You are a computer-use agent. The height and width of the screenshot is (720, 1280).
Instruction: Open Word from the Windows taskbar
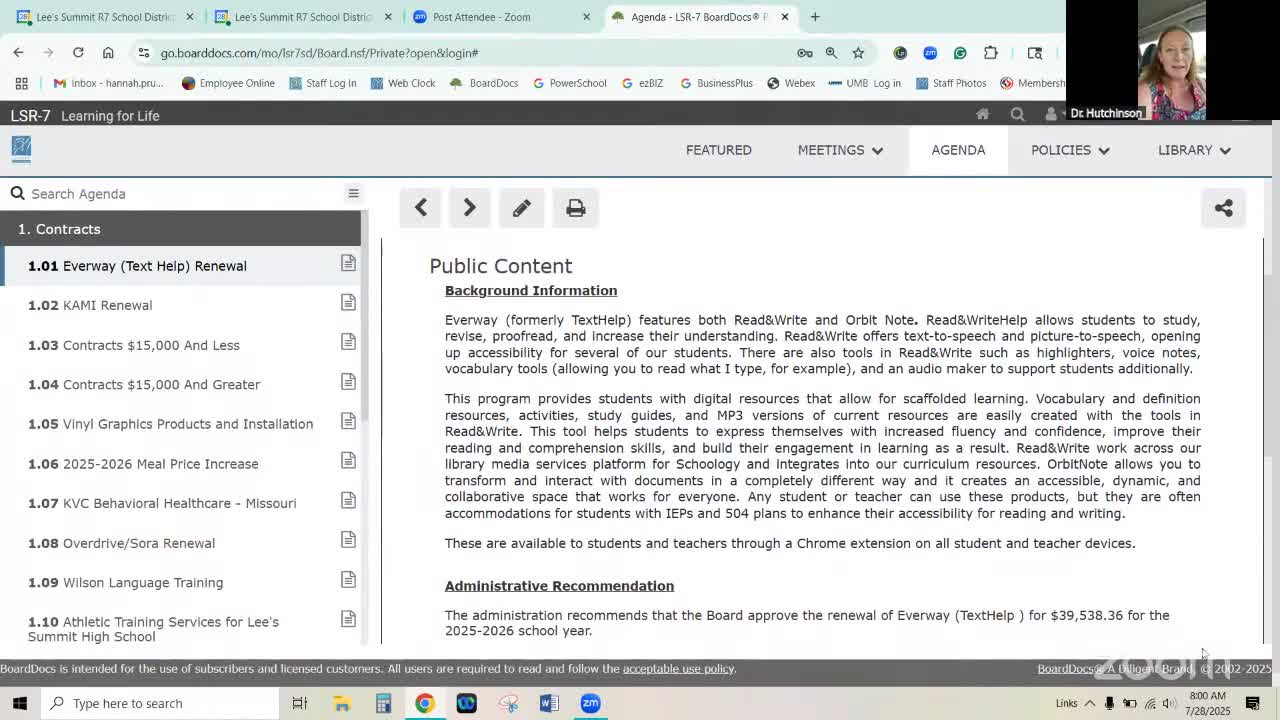pyautogui.click(x=549, y=703)
